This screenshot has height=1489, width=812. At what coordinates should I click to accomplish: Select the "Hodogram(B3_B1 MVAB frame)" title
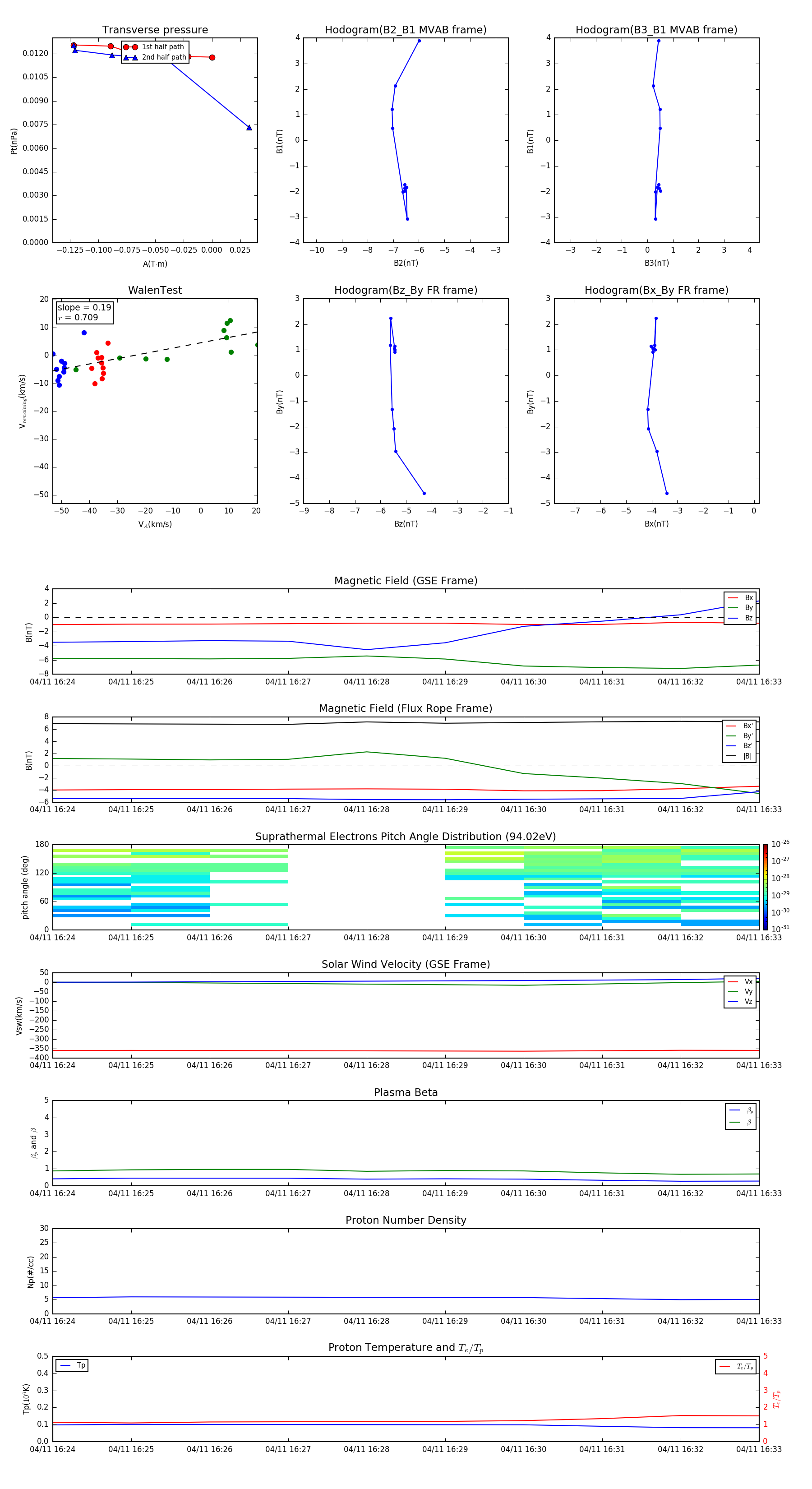[x=656, y=29]
